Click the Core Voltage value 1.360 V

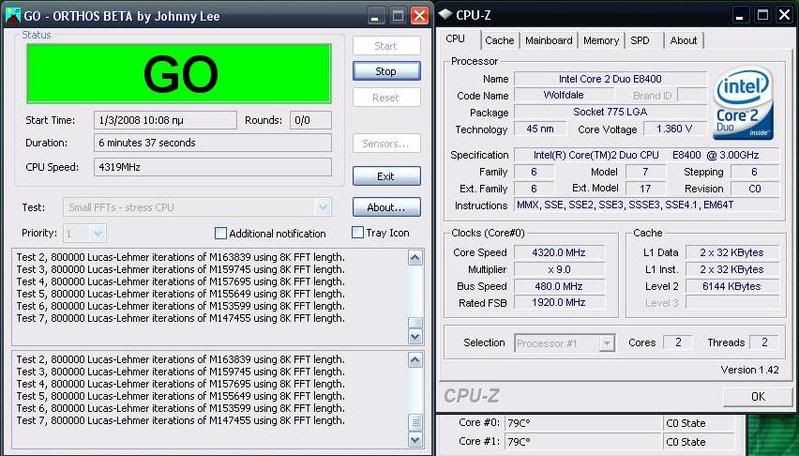[674, 129]
